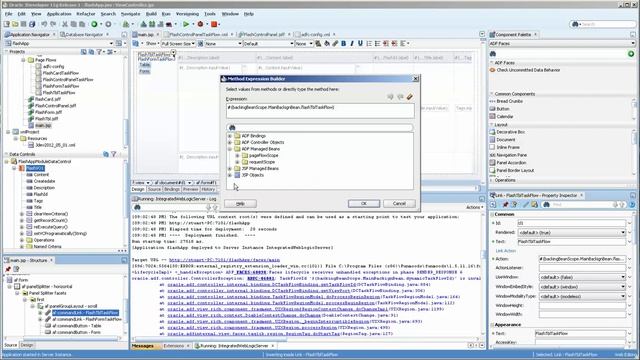This screenshot has width=640, height=360.
Task: Expand the JSP Objects node
Action: 230,175
